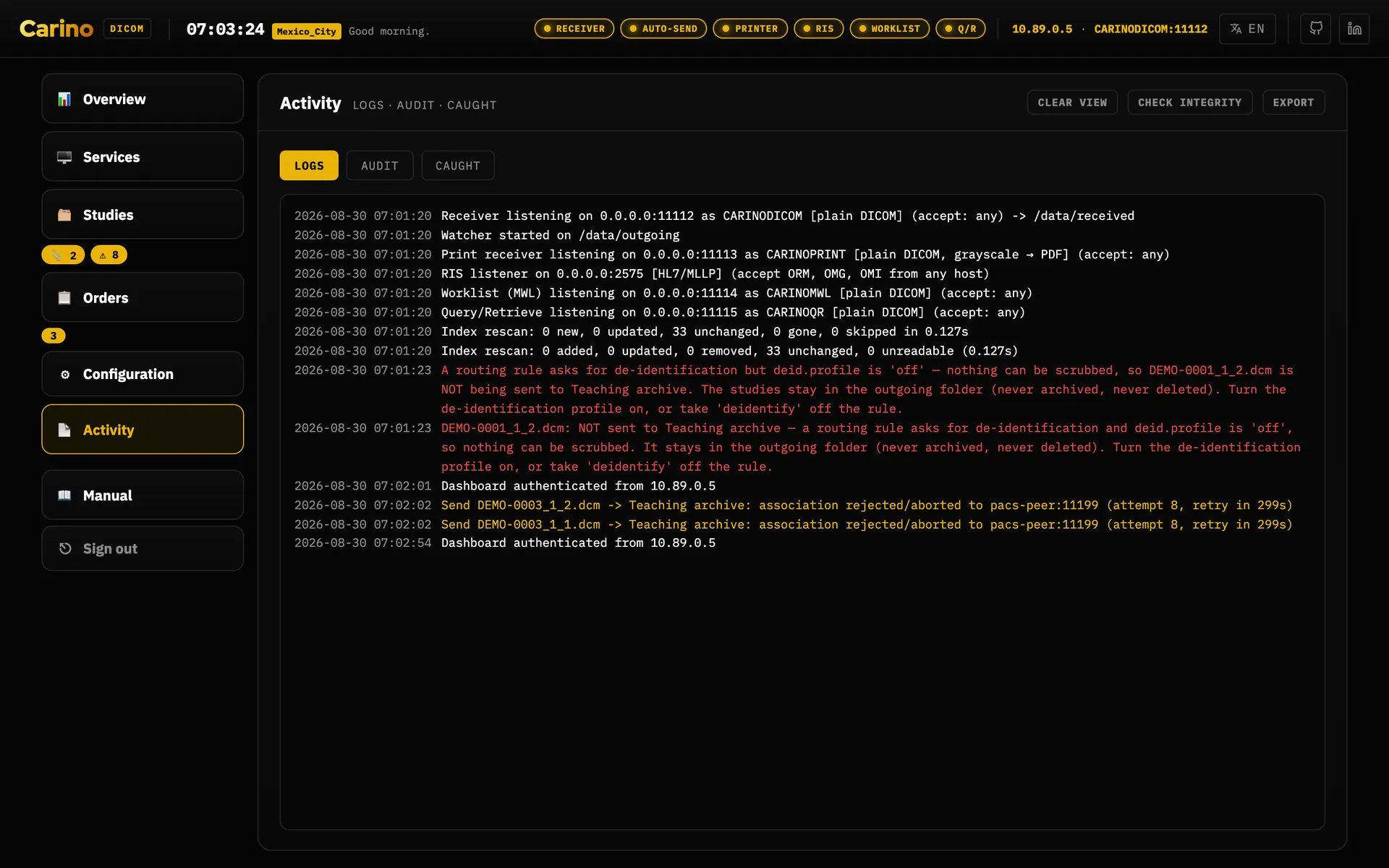Click the 'Query/Retrieve listening' log line

point(733,312)
